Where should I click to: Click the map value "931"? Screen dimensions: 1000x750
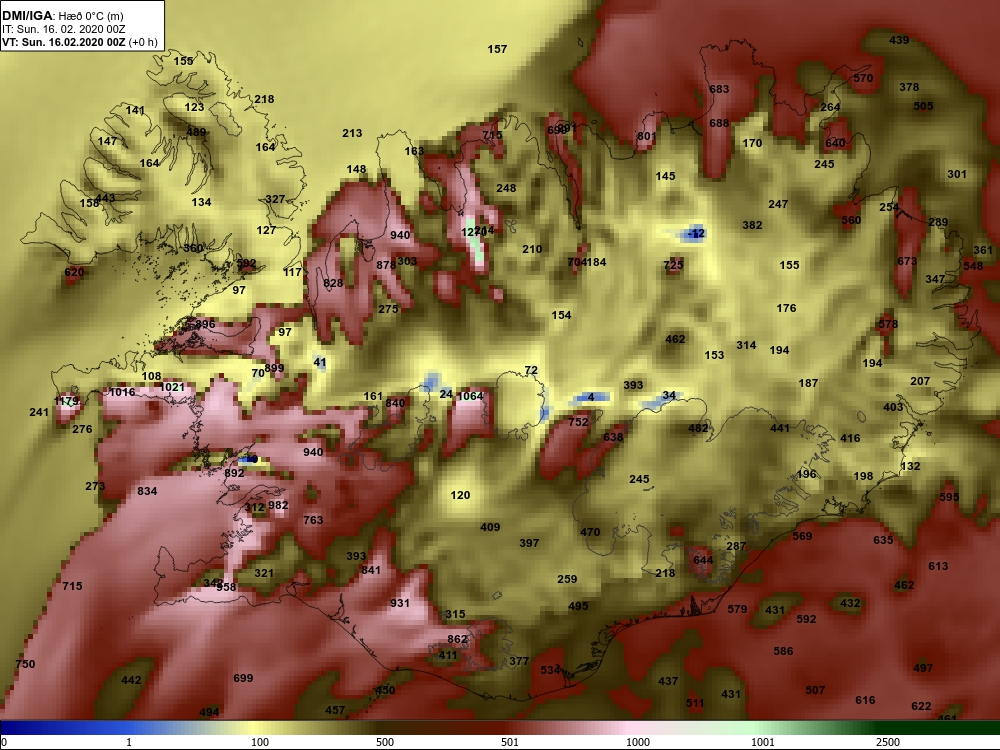[x=400, y=603]
